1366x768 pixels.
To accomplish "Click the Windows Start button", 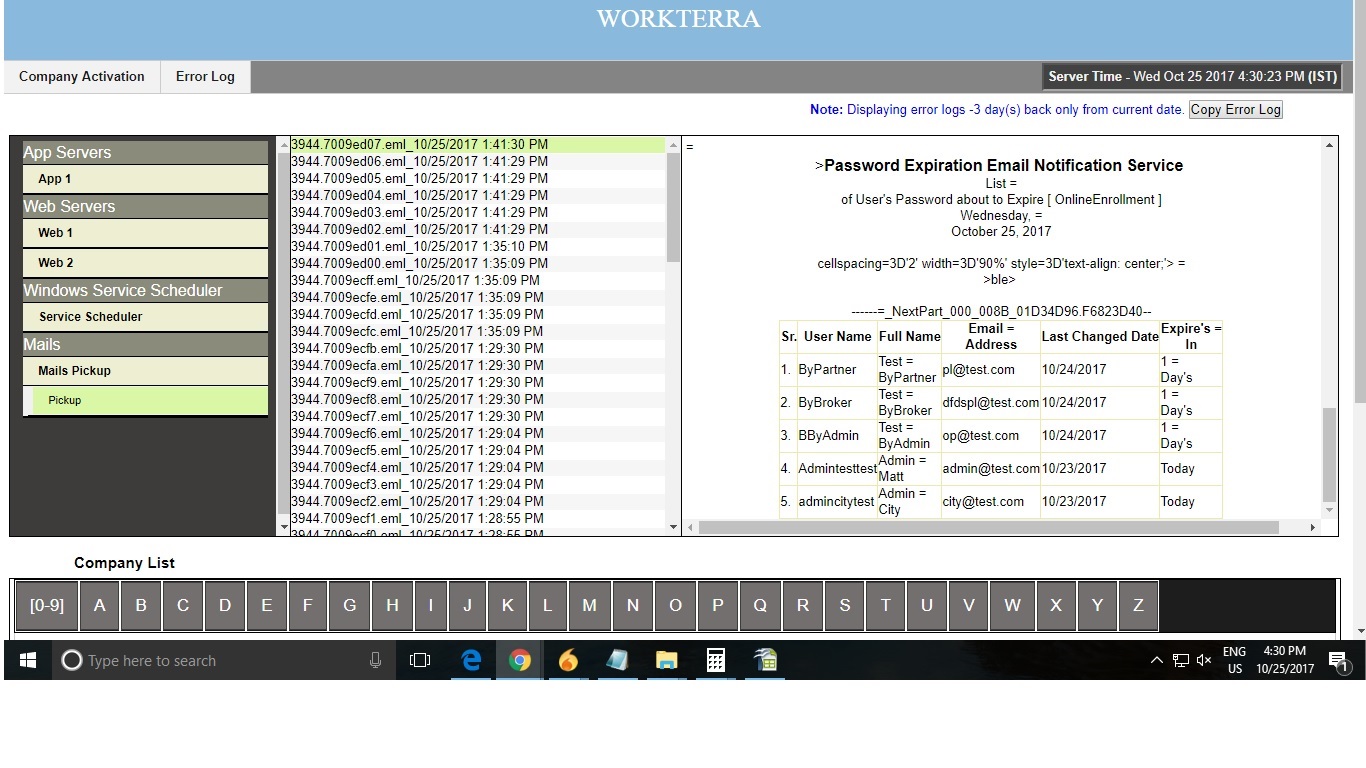I will [26, 660].
